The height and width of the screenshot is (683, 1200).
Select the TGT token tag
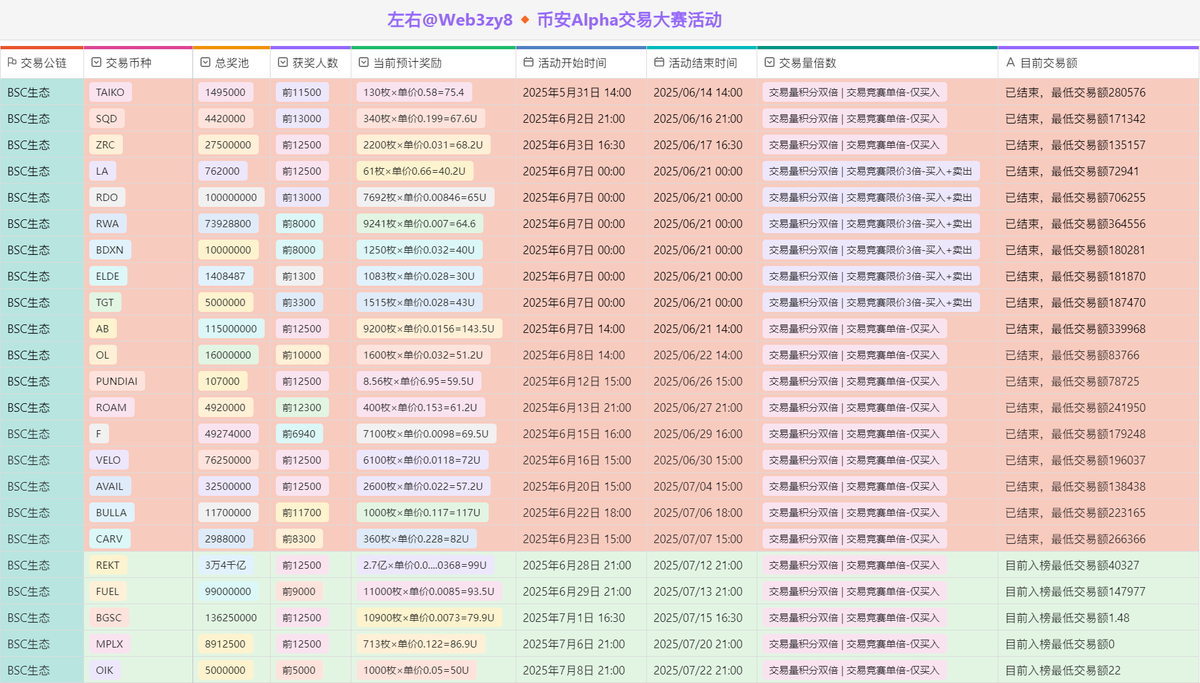tap(105, 302)
